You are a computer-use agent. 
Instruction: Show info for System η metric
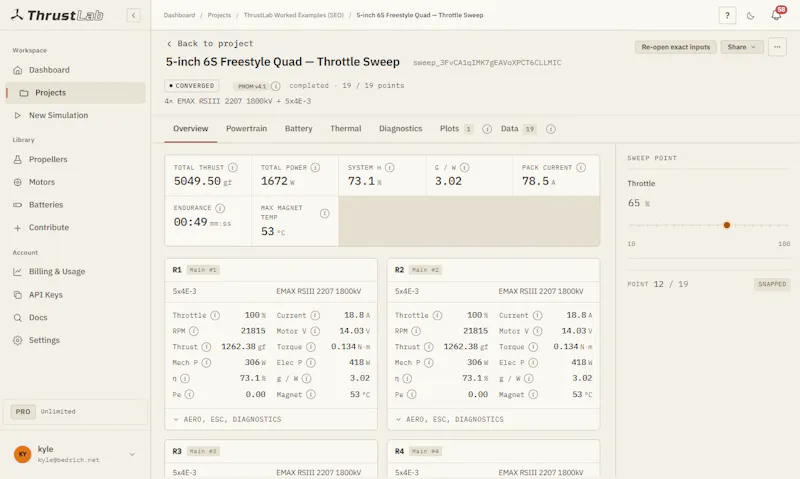(390, 167)
